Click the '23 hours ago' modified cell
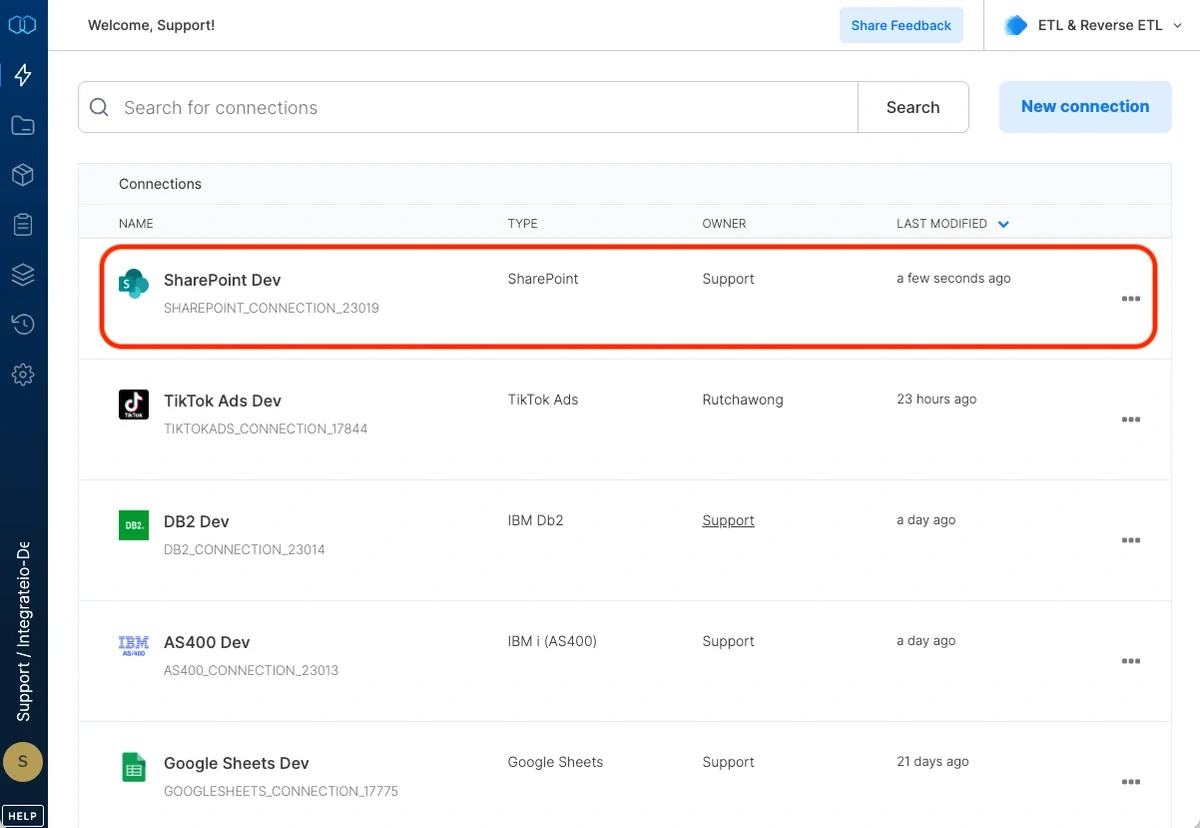1200x828 pixels. [x=937, y=399]
